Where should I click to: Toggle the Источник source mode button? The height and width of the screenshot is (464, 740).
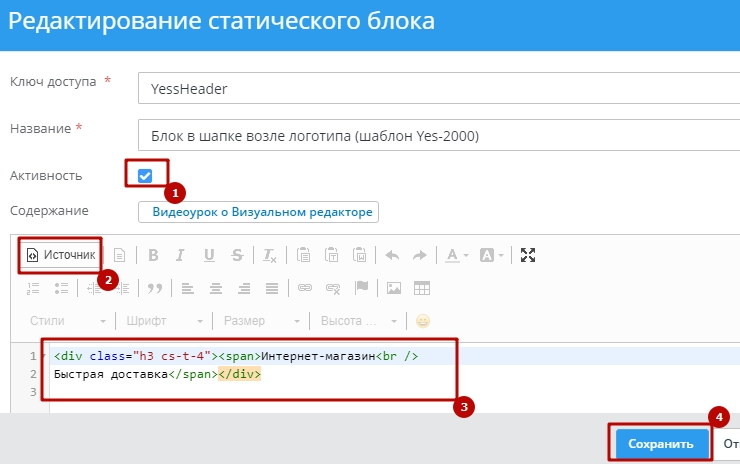62,255
